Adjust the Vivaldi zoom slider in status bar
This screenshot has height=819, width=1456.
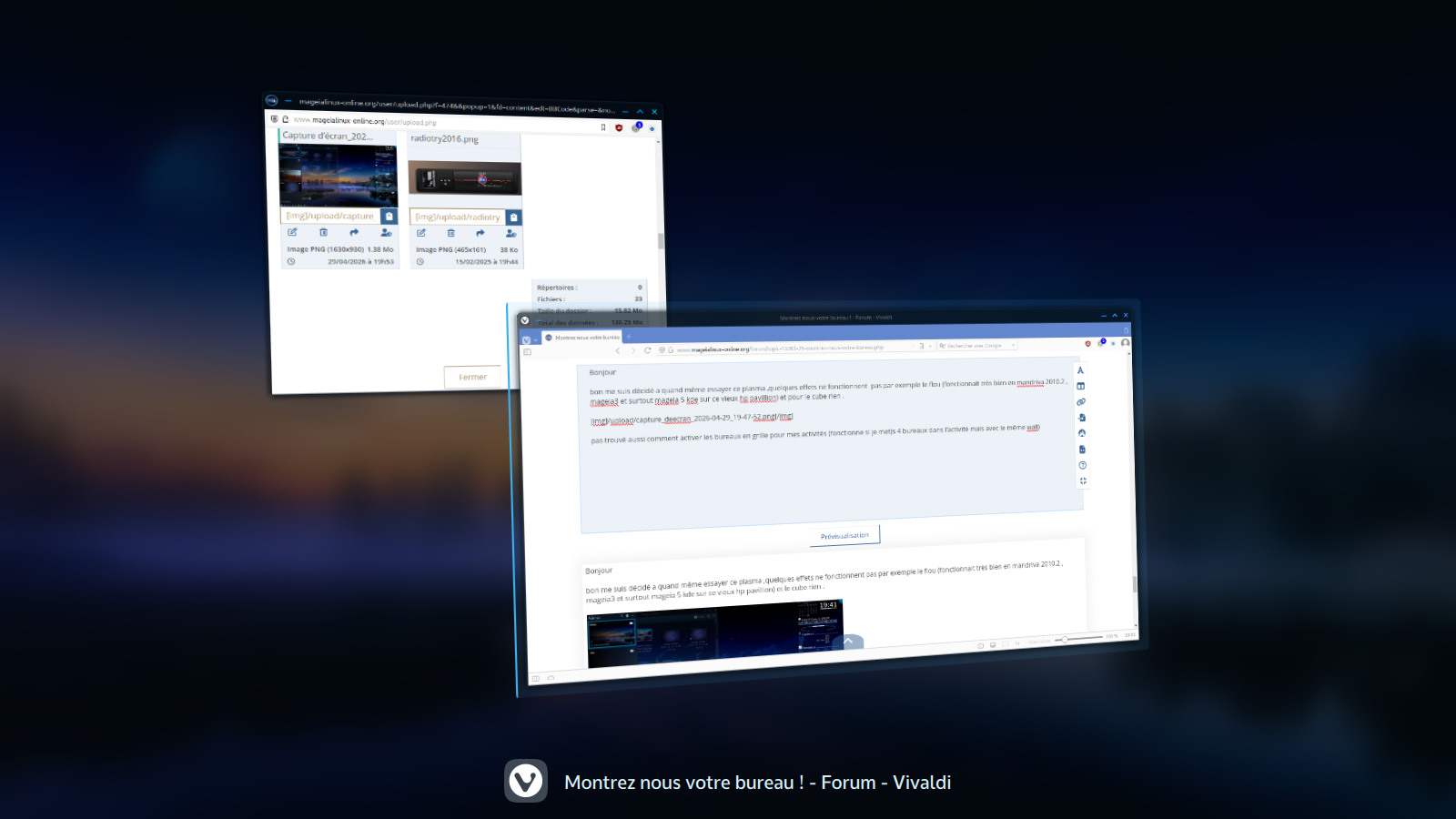pos(1078,639)
